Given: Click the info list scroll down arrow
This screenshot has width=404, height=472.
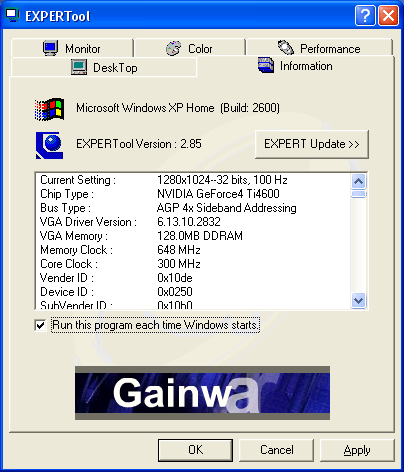Looking at the screenshot, I should pos(359,300).
